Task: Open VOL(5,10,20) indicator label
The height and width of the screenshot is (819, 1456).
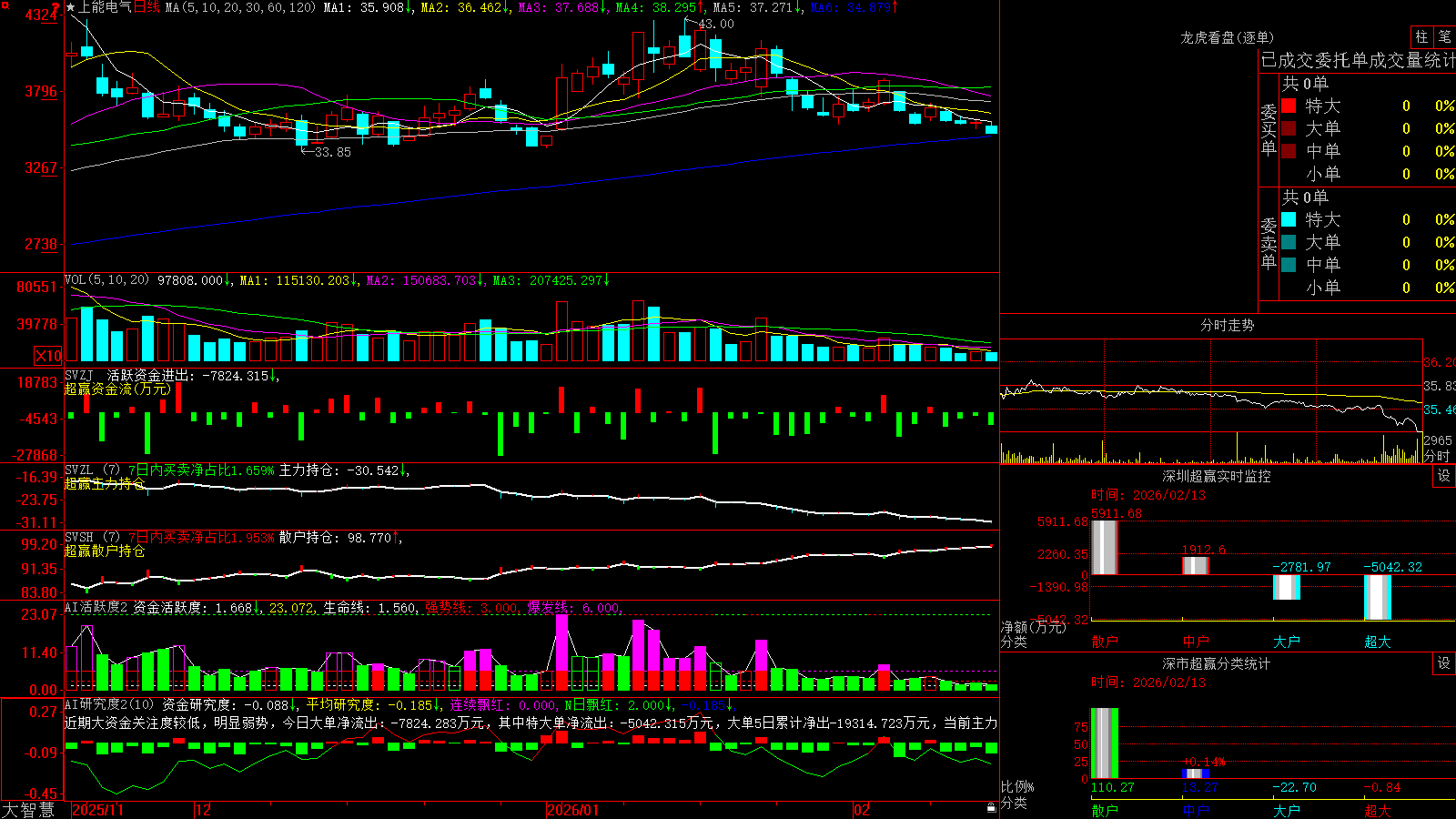Action: tap(106, 280)
